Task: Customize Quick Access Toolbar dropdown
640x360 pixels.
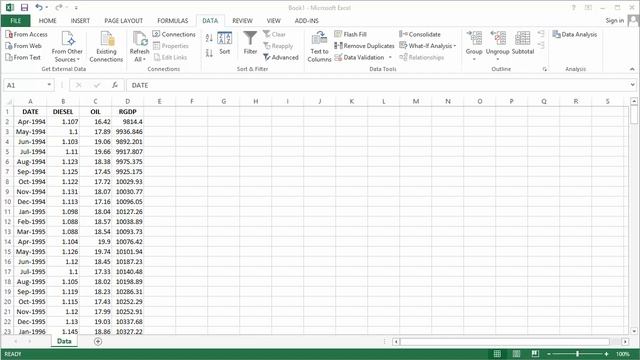Action: [x=76, y=8]
